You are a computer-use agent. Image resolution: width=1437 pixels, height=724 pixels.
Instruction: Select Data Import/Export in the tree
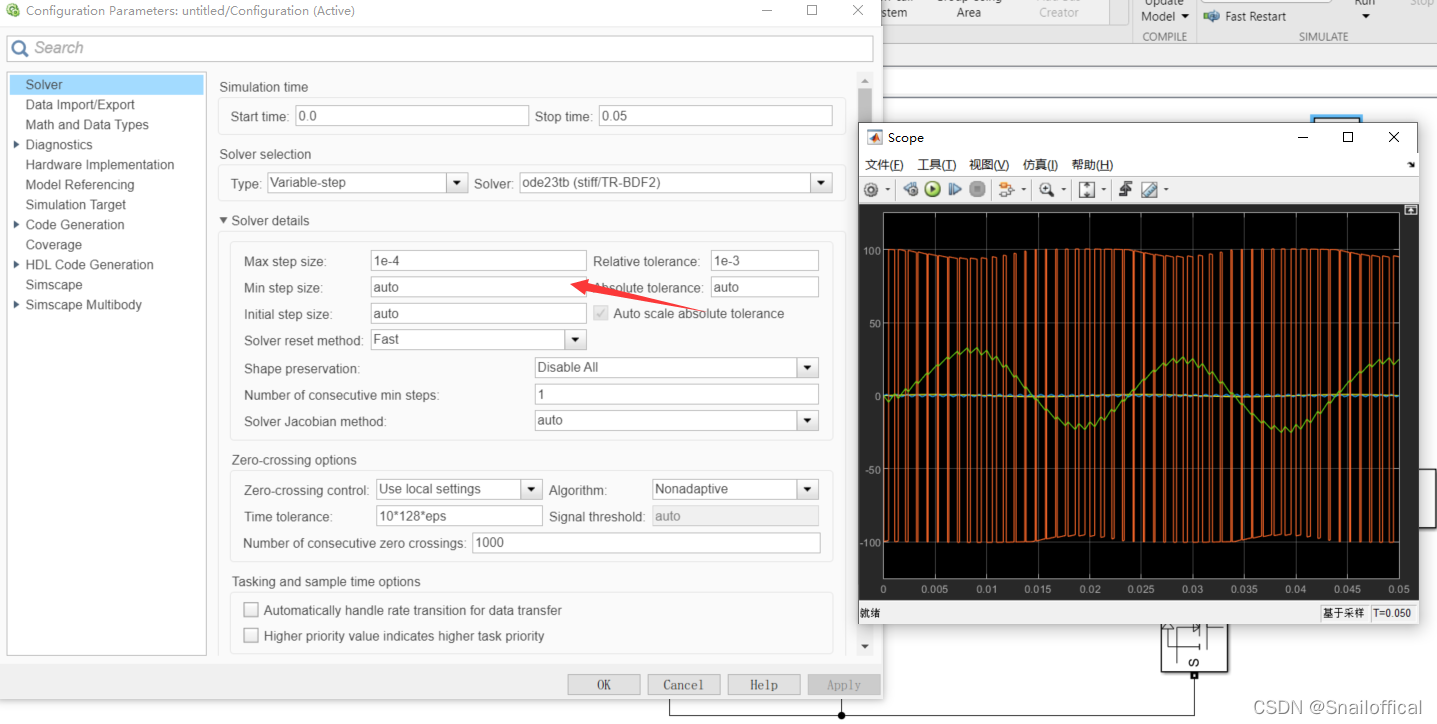coord(80,105)
